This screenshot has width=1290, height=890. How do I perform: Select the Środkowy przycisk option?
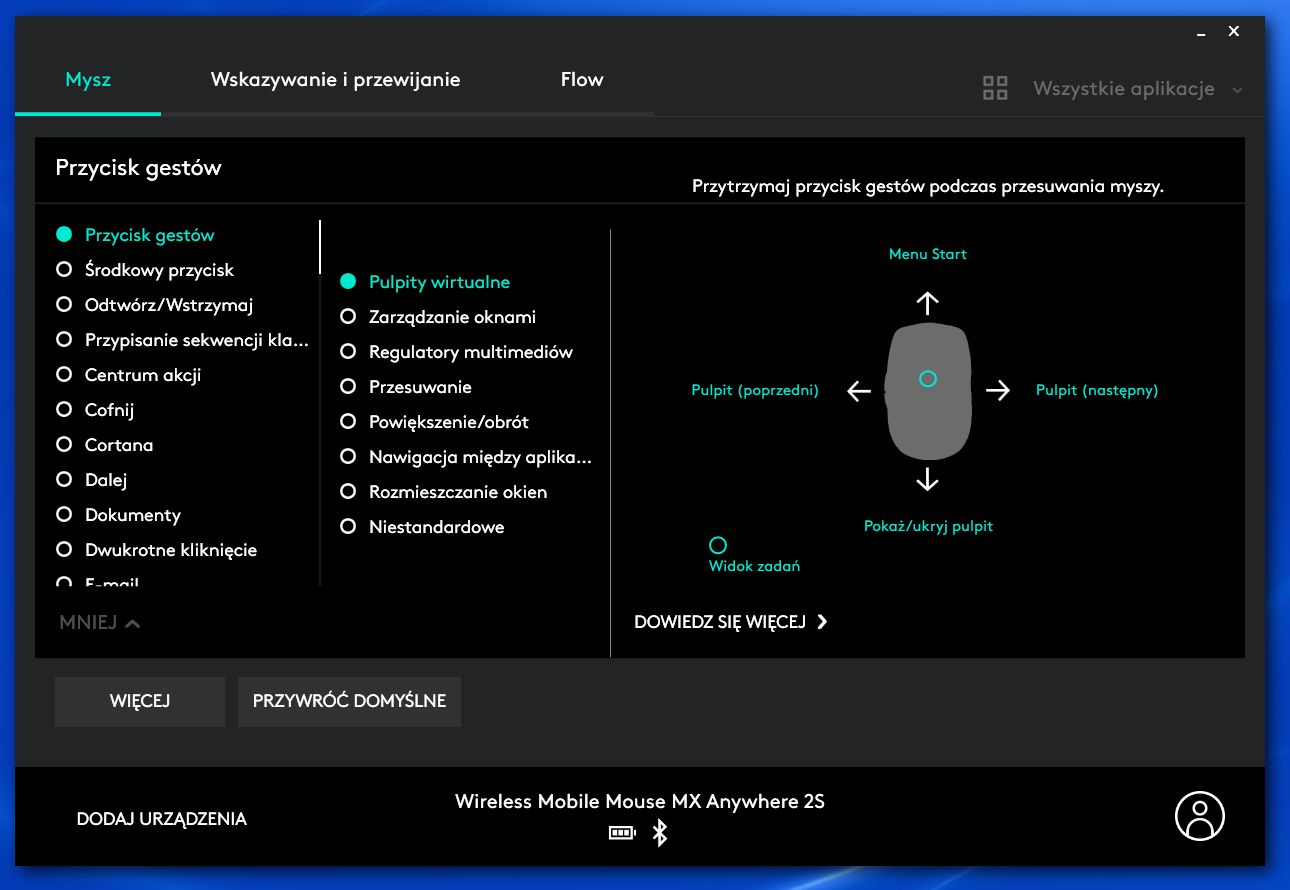160,270
